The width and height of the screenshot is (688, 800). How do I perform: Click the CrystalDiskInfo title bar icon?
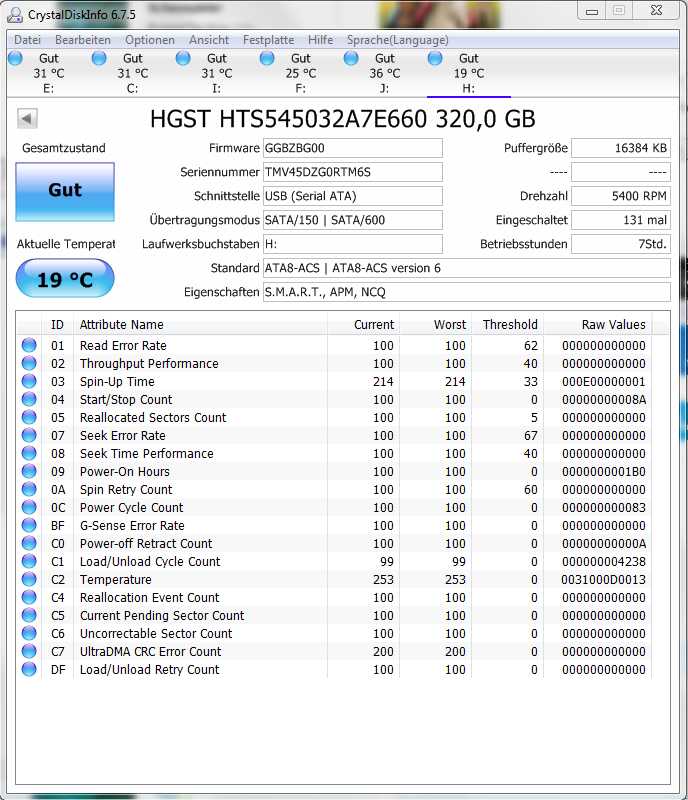[15, 15]
